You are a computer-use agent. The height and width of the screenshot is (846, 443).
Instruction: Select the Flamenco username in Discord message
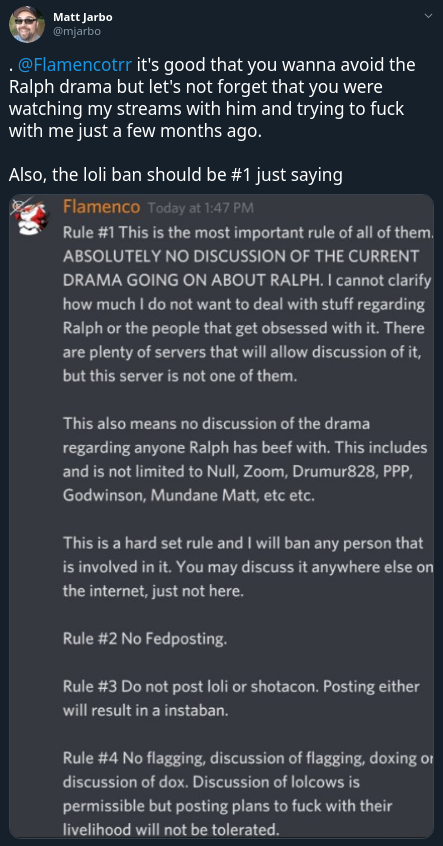pos(101,207)
